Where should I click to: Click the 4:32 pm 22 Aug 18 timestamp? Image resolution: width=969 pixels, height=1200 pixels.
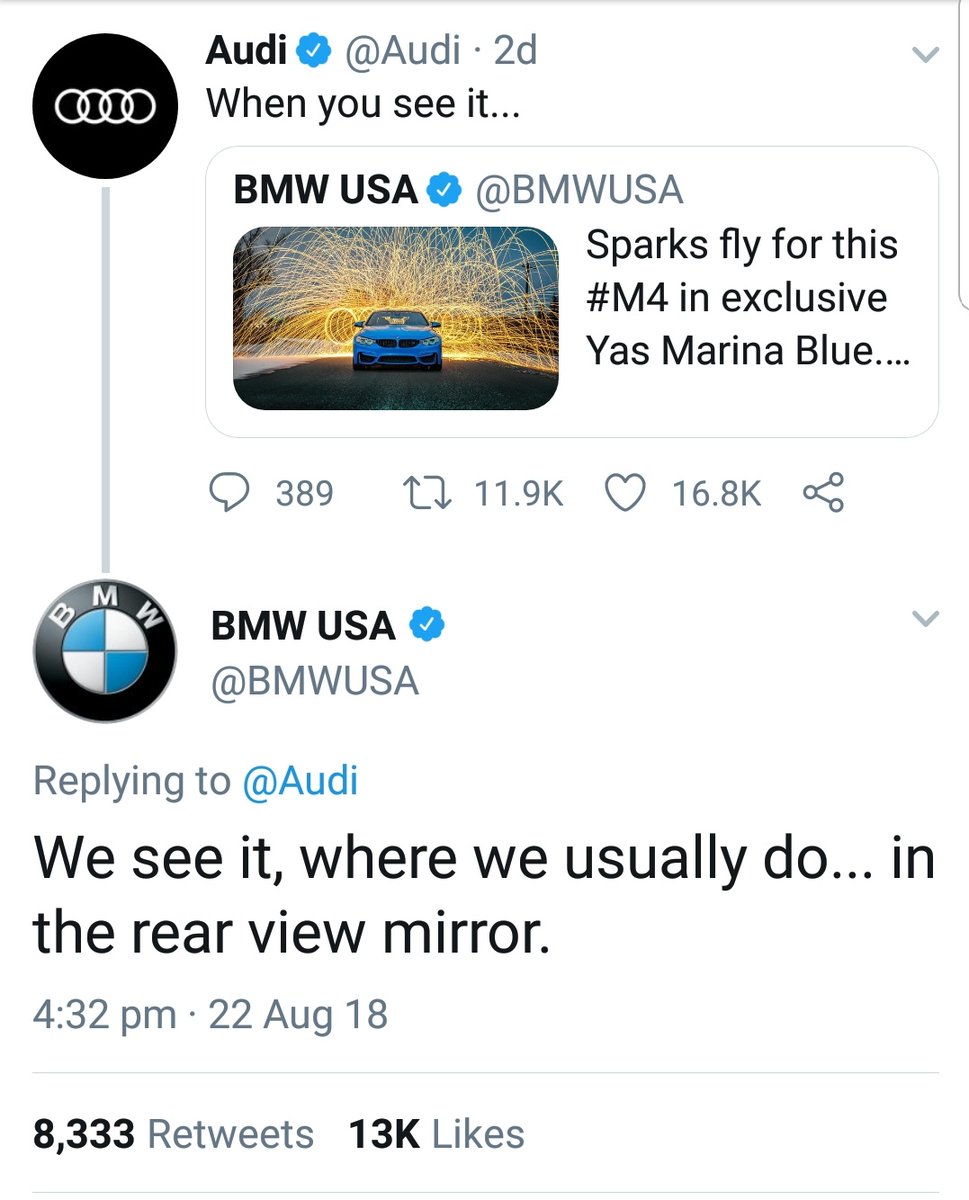click(x=210, y=1014)
